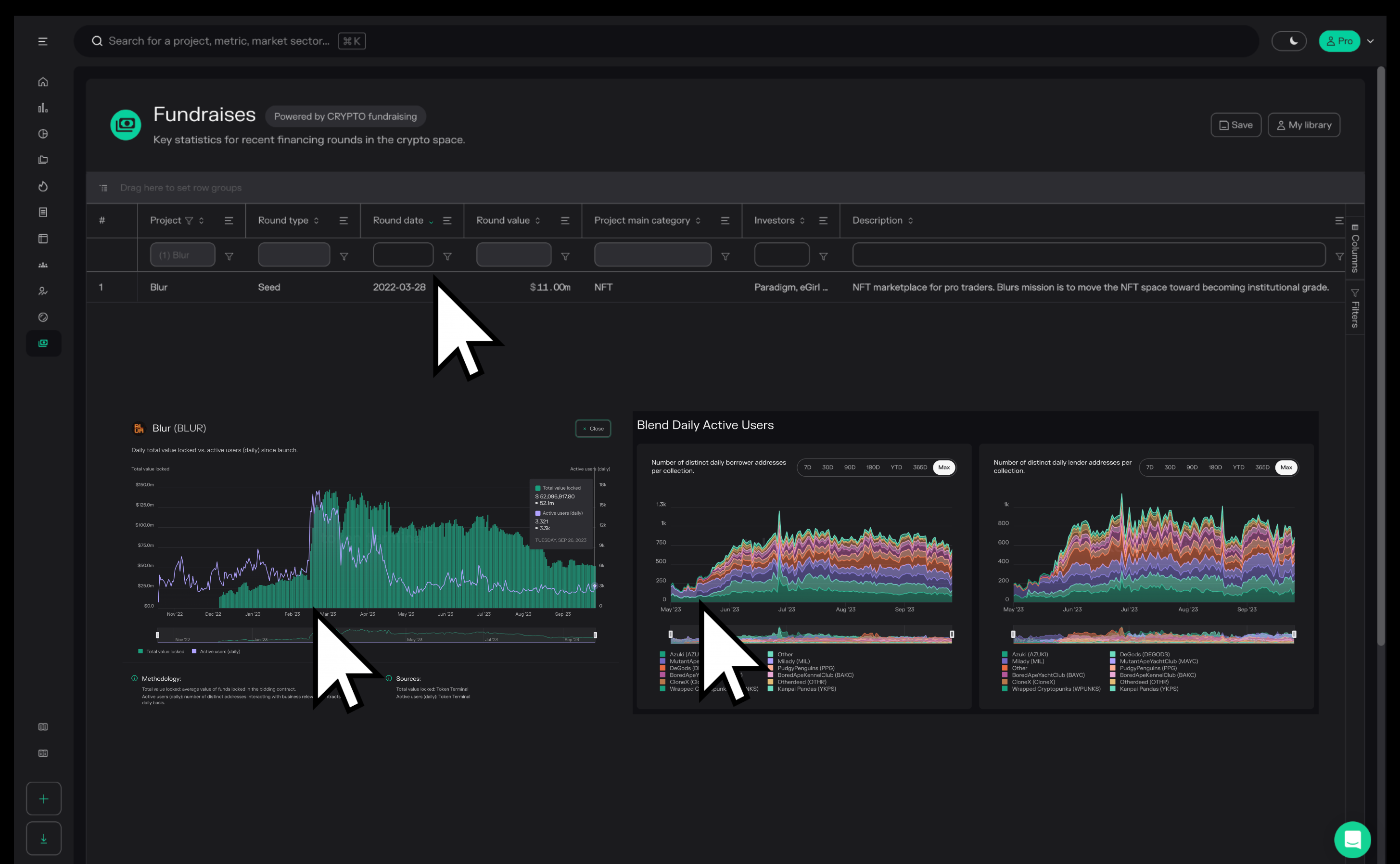The height and width of the screenshot is (864, 1400).
Task: Select the 30D range for borrower chart
Action: [827, 468]
